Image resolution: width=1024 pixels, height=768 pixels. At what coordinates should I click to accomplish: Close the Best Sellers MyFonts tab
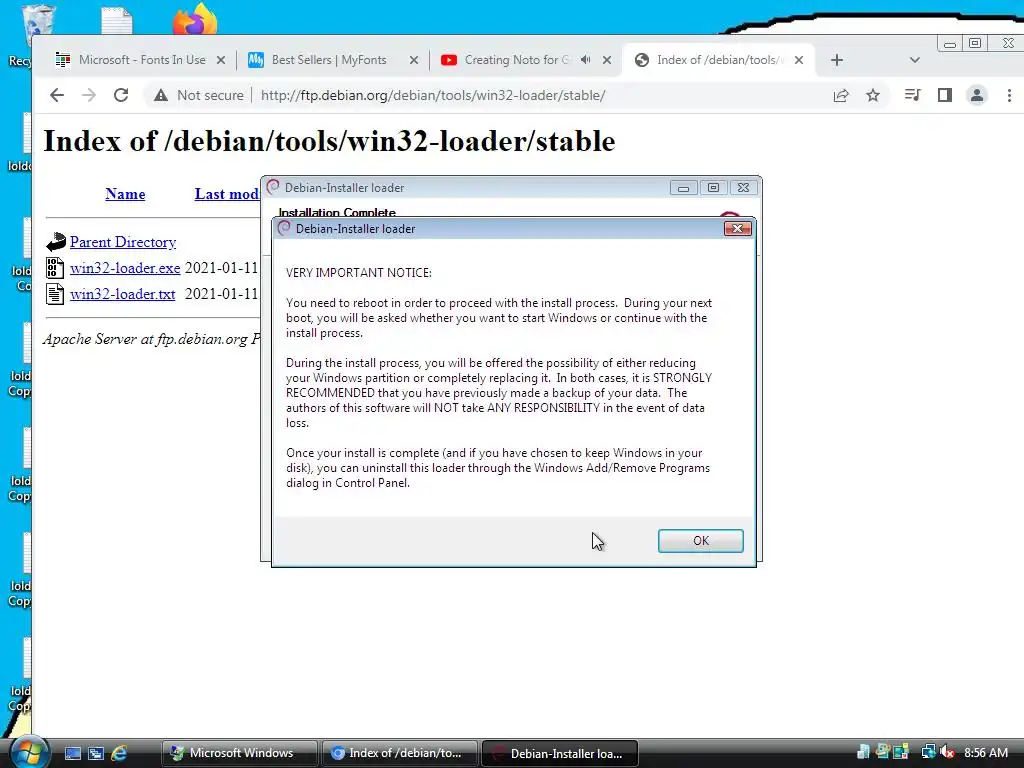tap(414, 60)
